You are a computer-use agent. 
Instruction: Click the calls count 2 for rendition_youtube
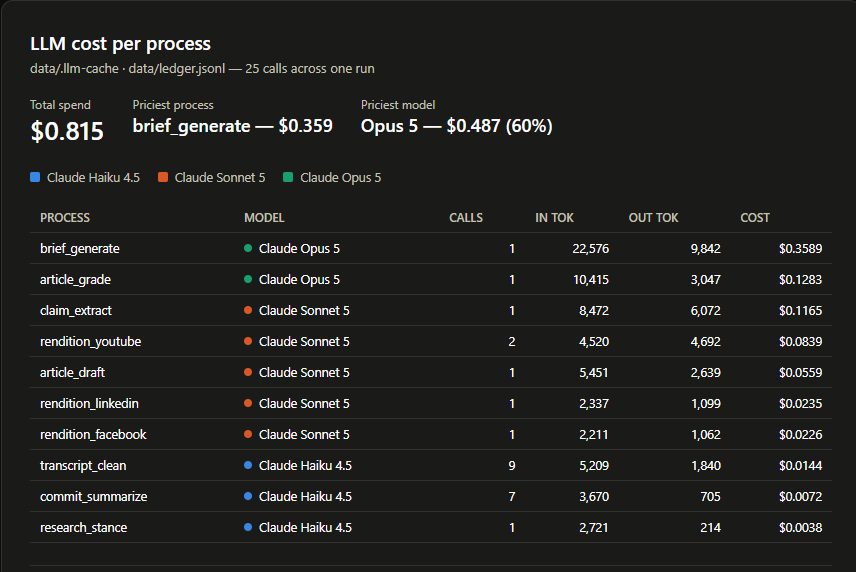(512, 342)
